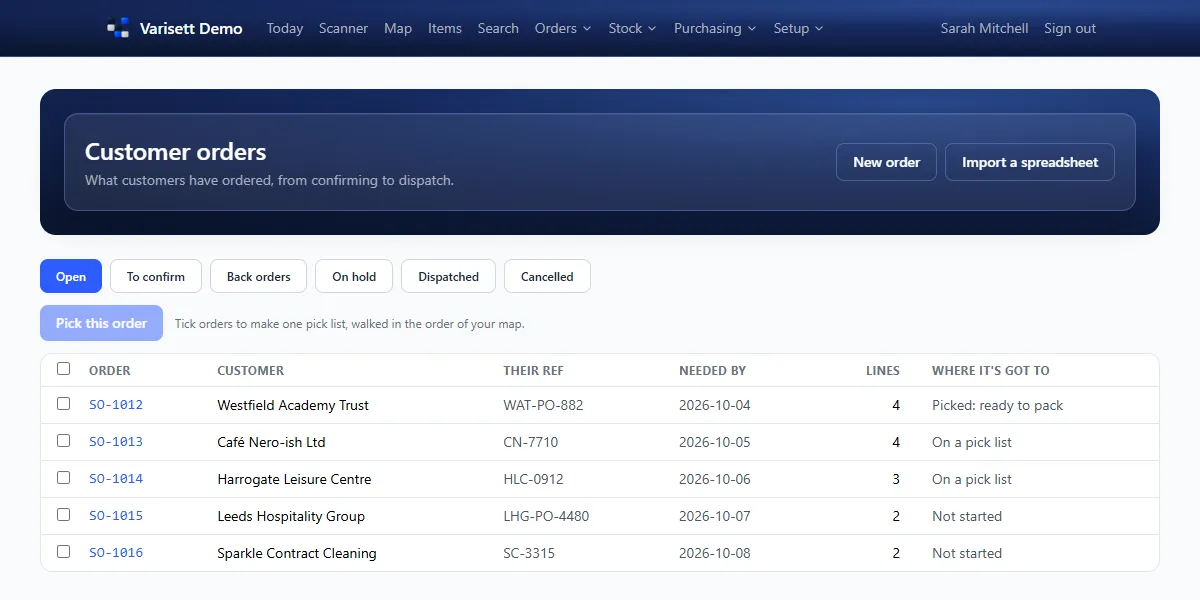Click needed-by date 2026-10-07
The image size is (1200, 600).
714,516
